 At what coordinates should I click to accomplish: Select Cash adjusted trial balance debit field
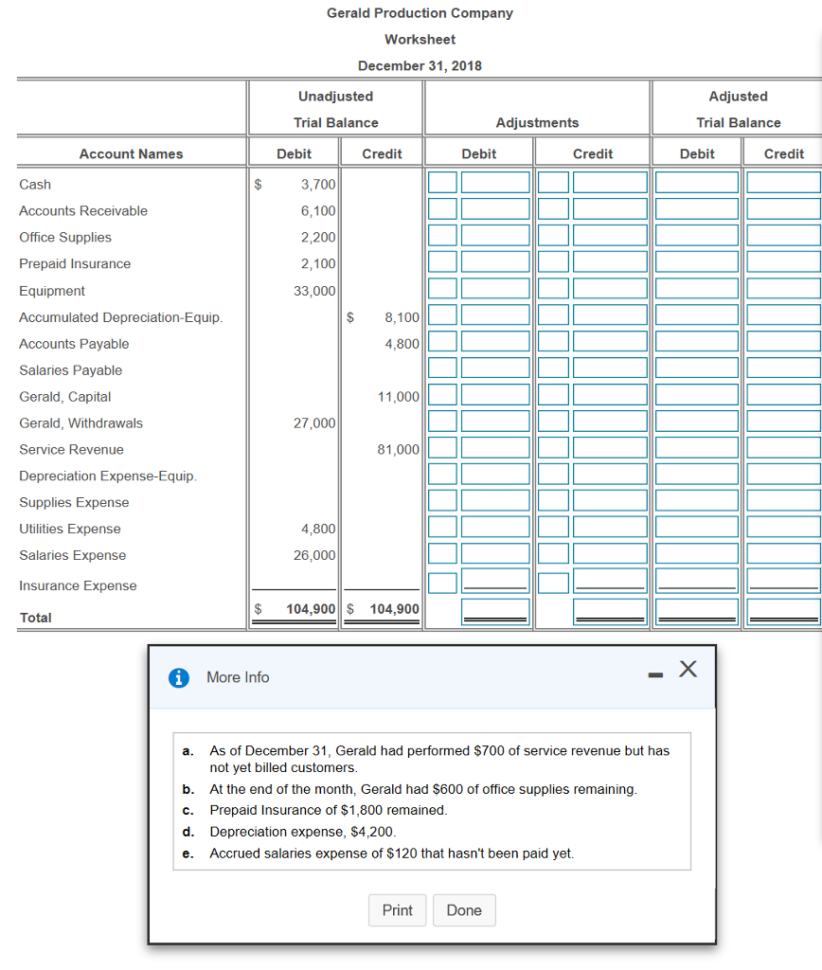click(x=696, y=183)
